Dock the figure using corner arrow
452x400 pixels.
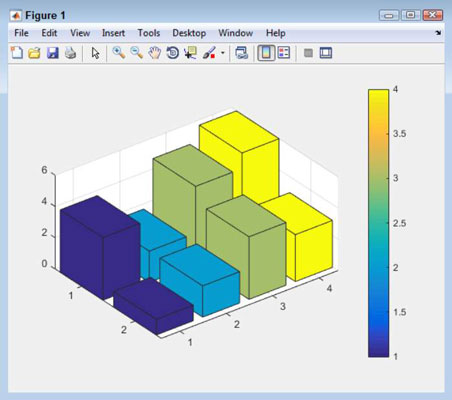438,33
